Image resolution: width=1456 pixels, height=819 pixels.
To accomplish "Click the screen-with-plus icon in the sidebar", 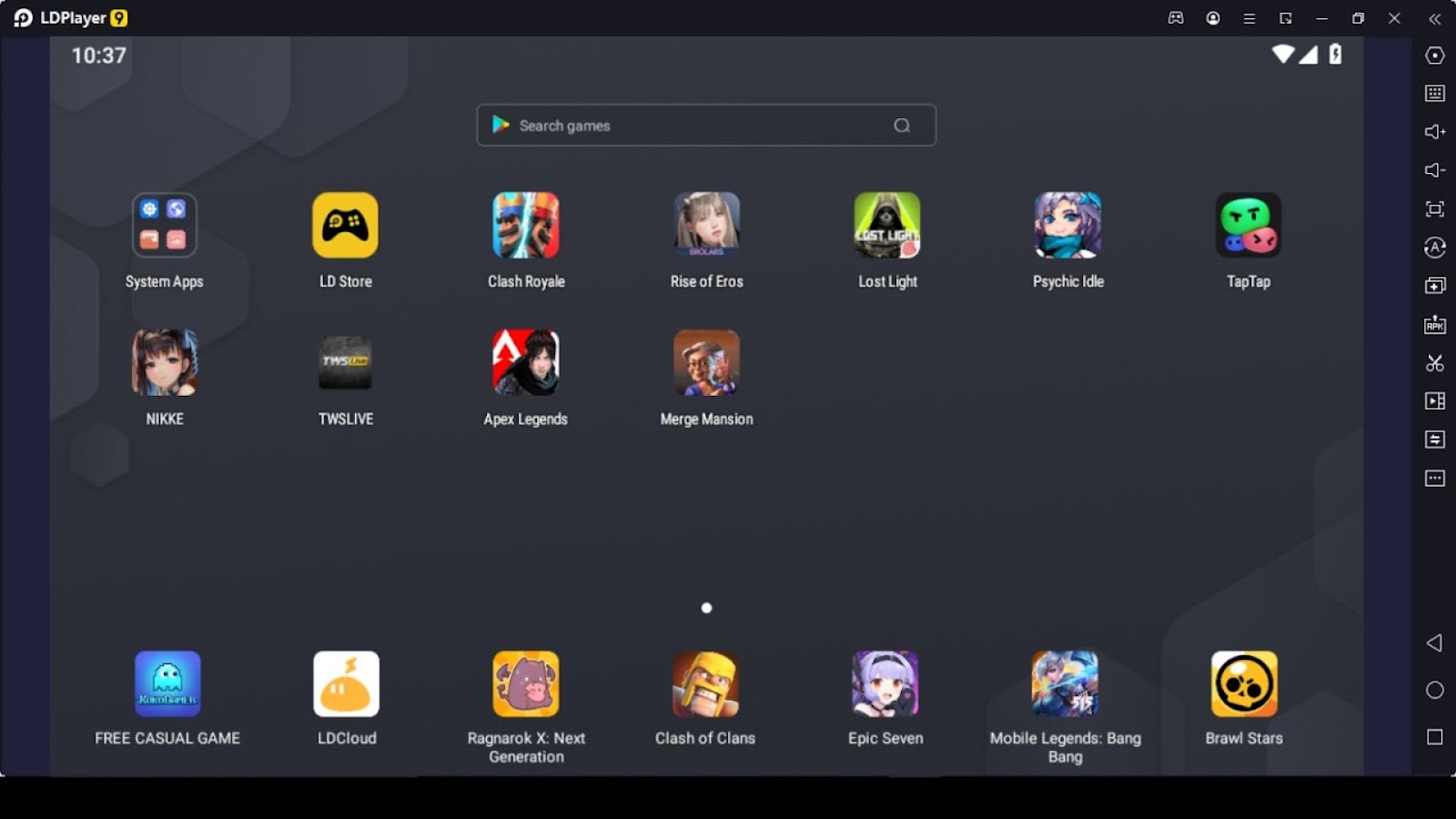I will (x=1435, y=286).
